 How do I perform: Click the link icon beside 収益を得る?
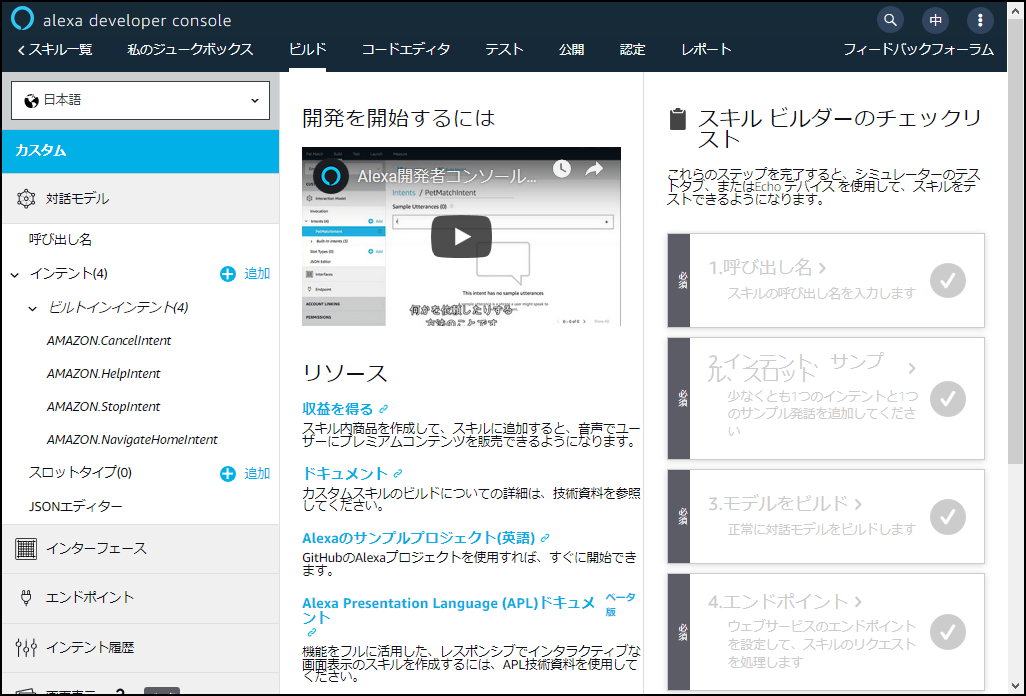383,409
